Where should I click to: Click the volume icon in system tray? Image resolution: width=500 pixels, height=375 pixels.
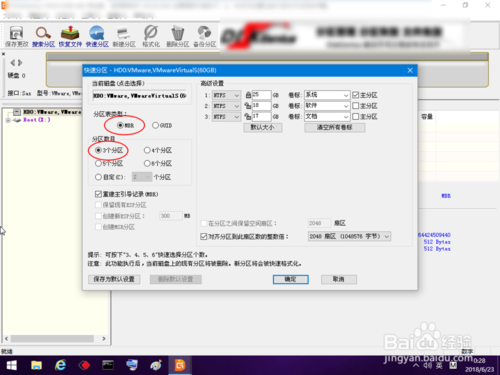coord(428,366)
